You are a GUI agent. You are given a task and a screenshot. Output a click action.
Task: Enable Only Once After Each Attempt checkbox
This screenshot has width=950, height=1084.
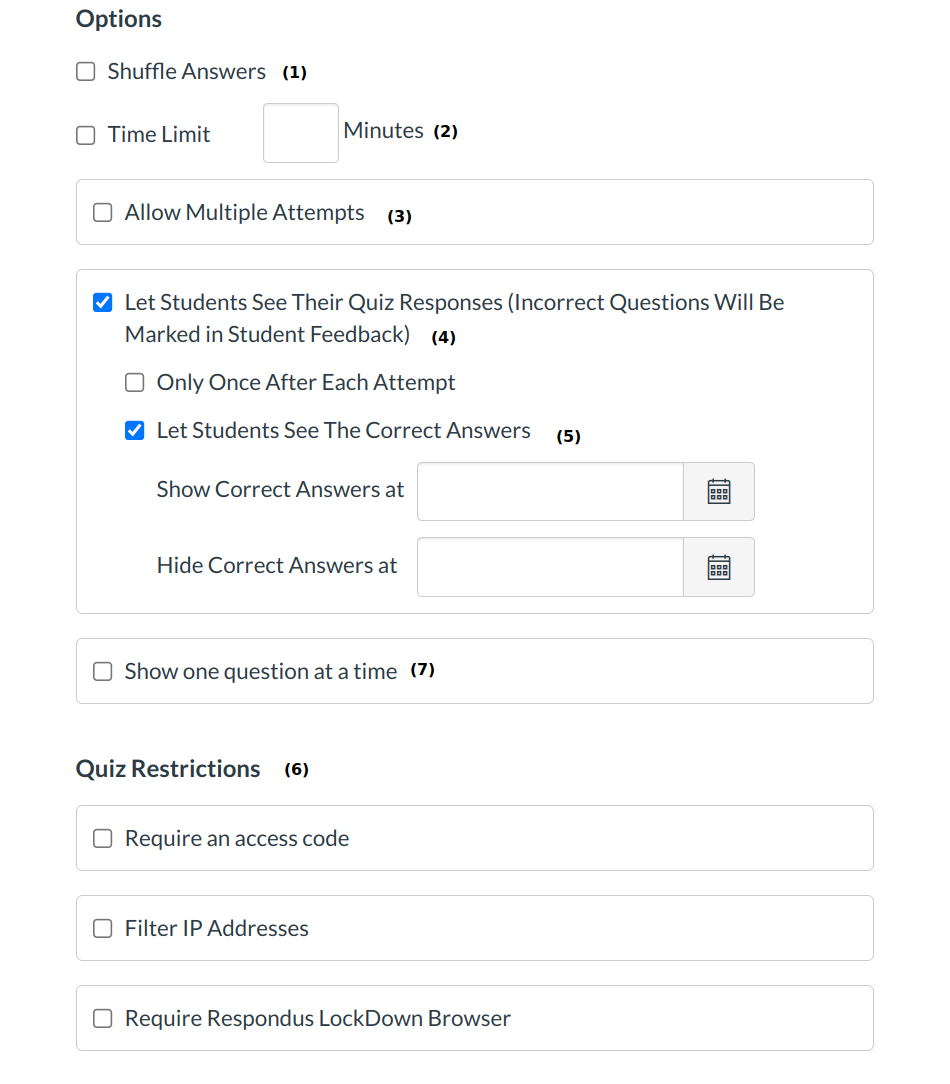pos(135,383)
